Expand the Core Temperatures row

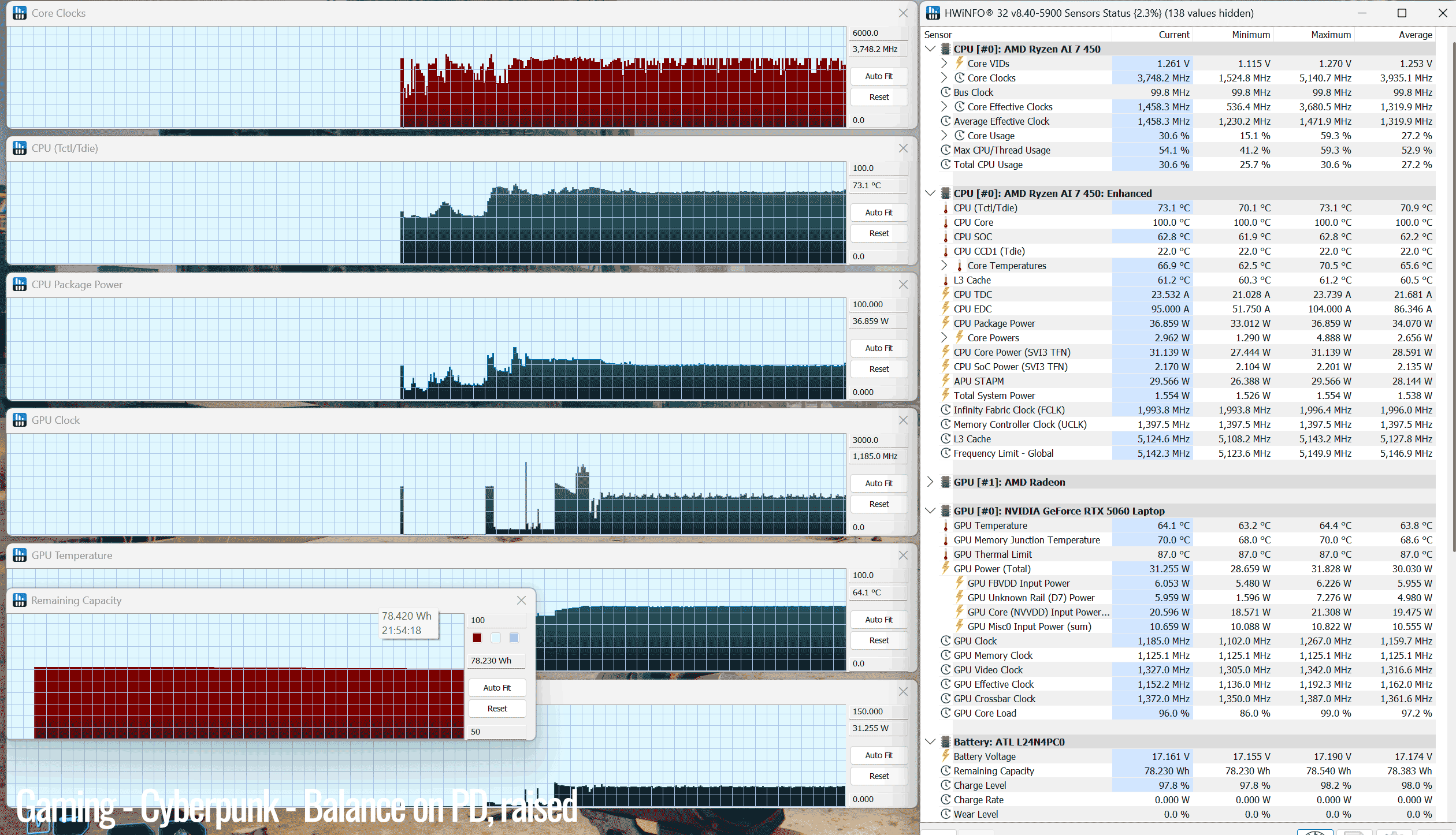944,265
